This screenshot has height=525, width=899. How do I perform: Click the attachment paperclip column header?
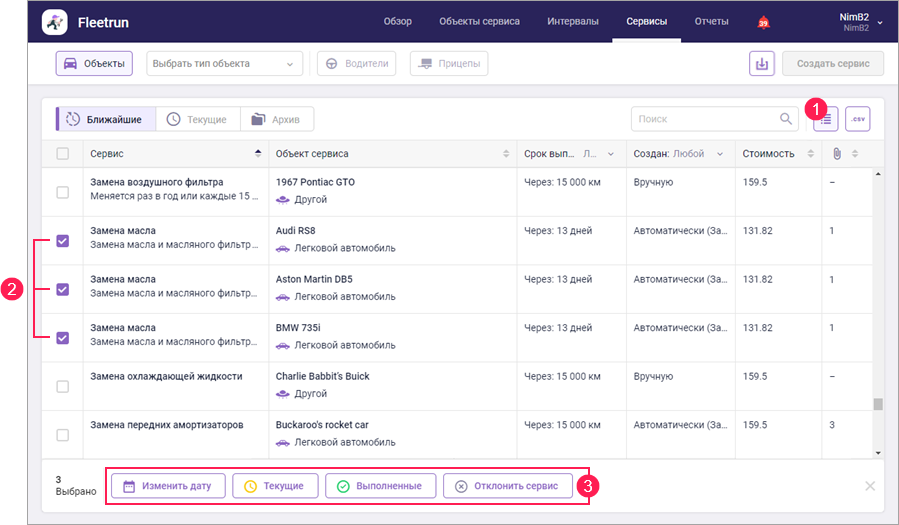pyautogui.click(x=836, y=154)
